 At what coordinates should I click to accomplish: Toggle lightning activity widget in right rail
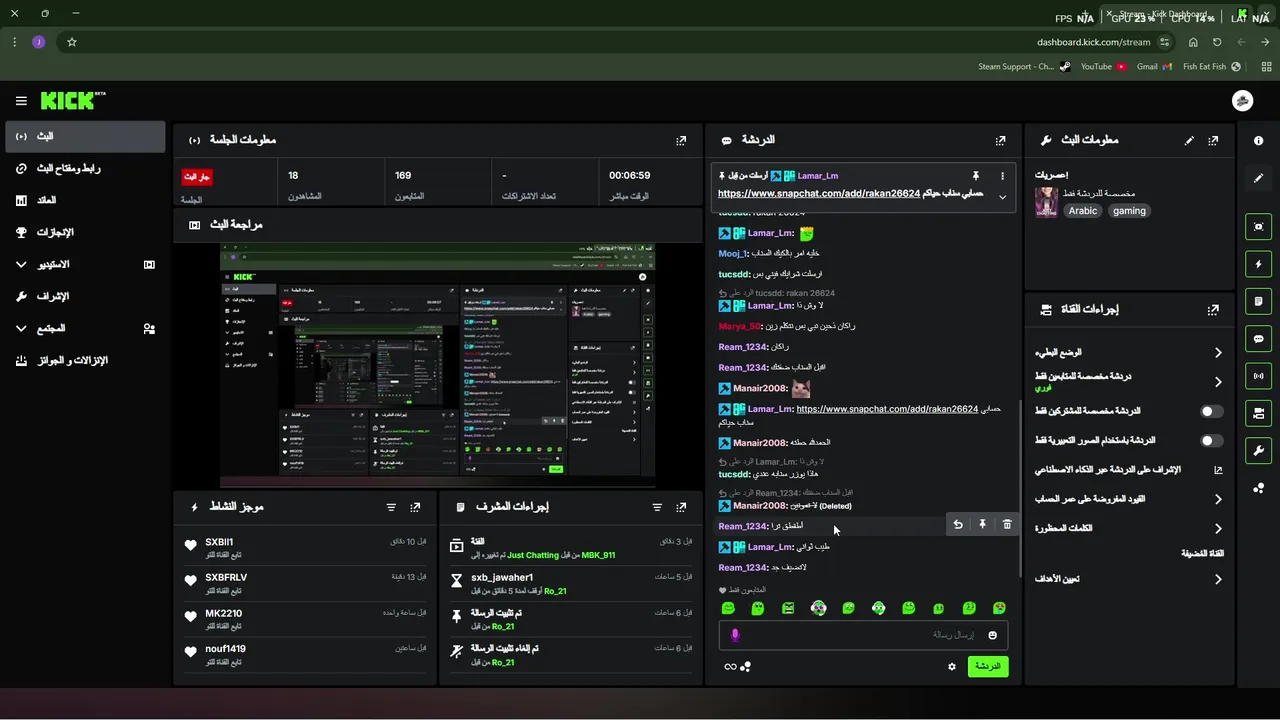click(x=1258, y=264)
